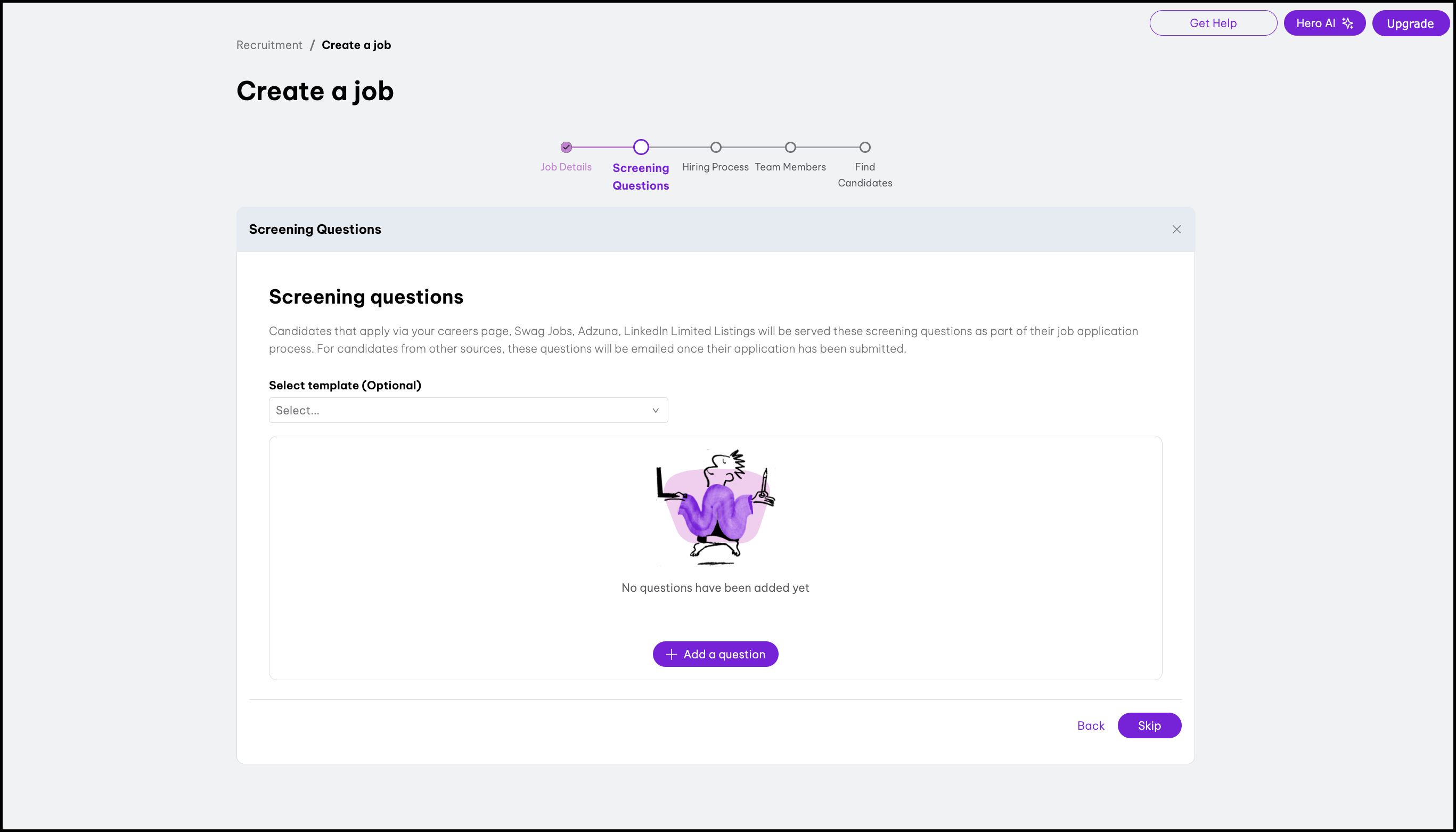Select the Hiring Process step label
Screen dimensions: 1456x832
click(715, 167)
